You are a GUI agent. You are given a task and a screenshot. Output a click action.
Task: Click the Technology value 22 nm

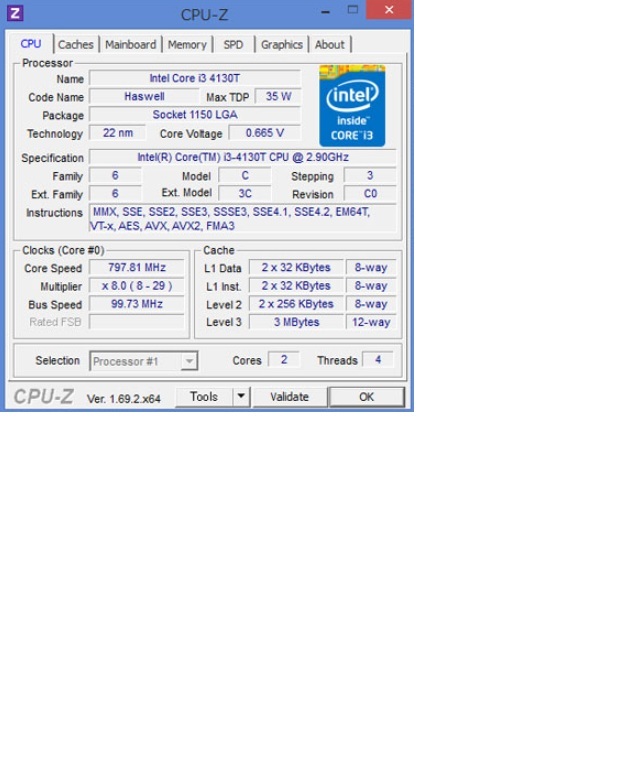pos(118,132)
